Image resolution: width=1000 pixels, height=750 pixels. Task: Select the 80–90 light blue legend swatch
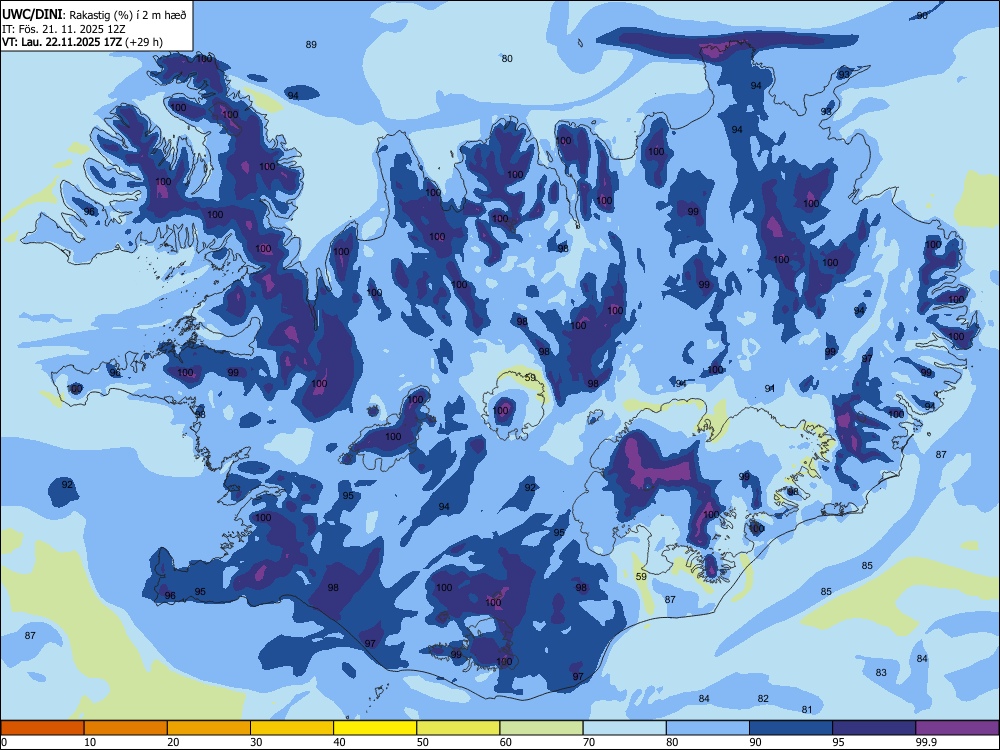click(x=708, y=728)
